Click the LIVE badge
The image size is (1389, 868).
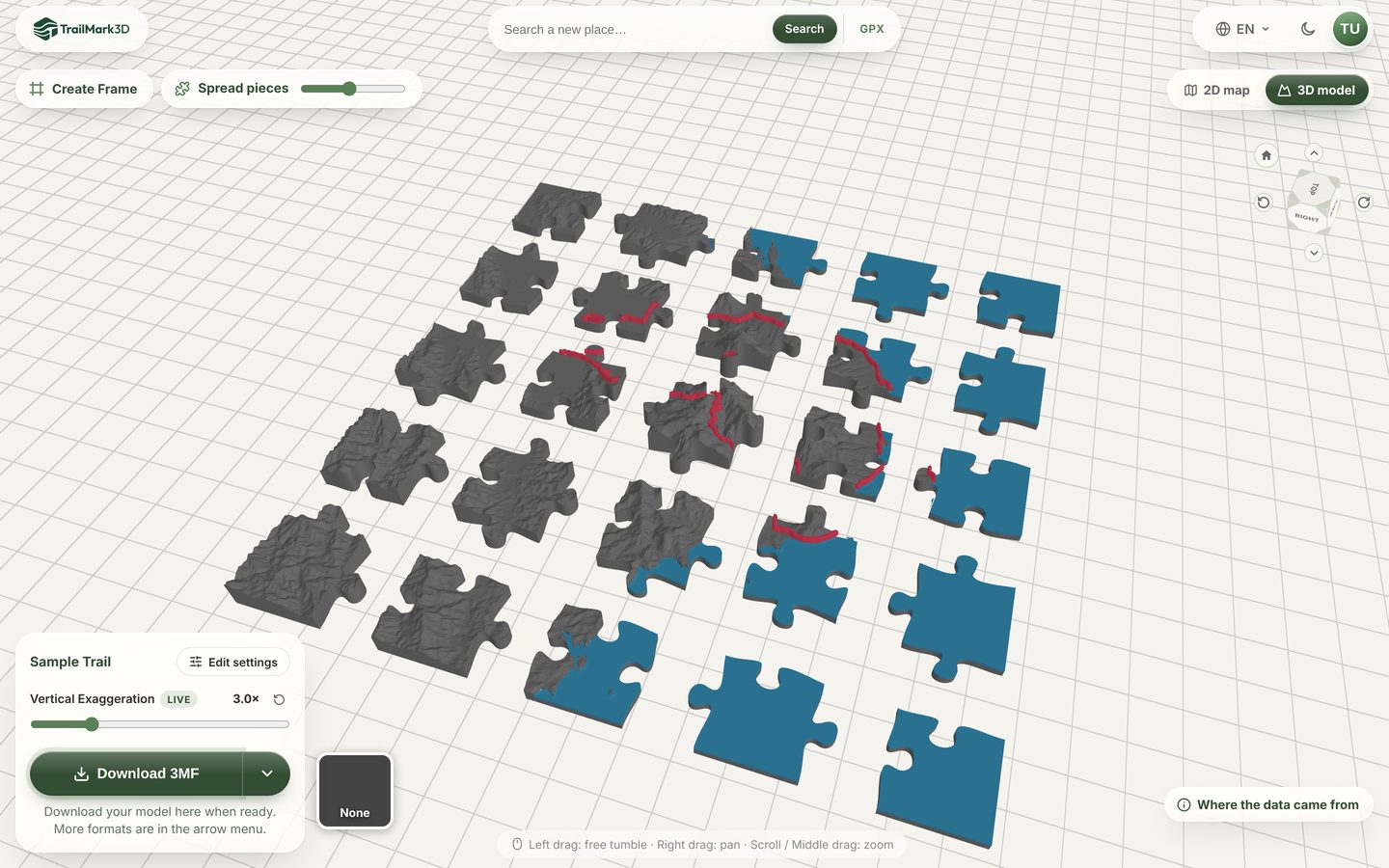click(178, 699)
